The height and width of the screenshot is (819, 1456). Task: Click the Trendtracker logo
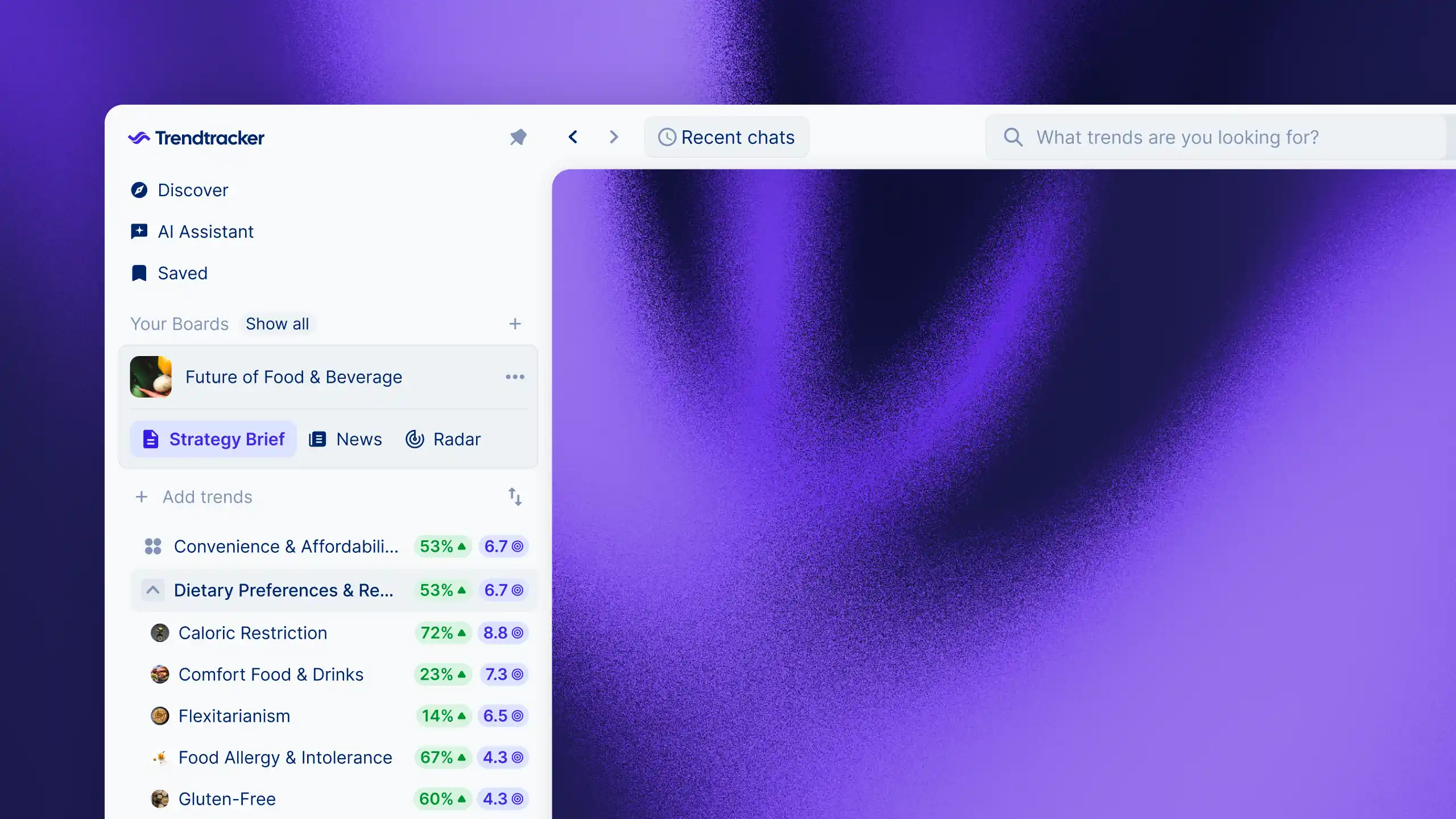tap(196, 138)
